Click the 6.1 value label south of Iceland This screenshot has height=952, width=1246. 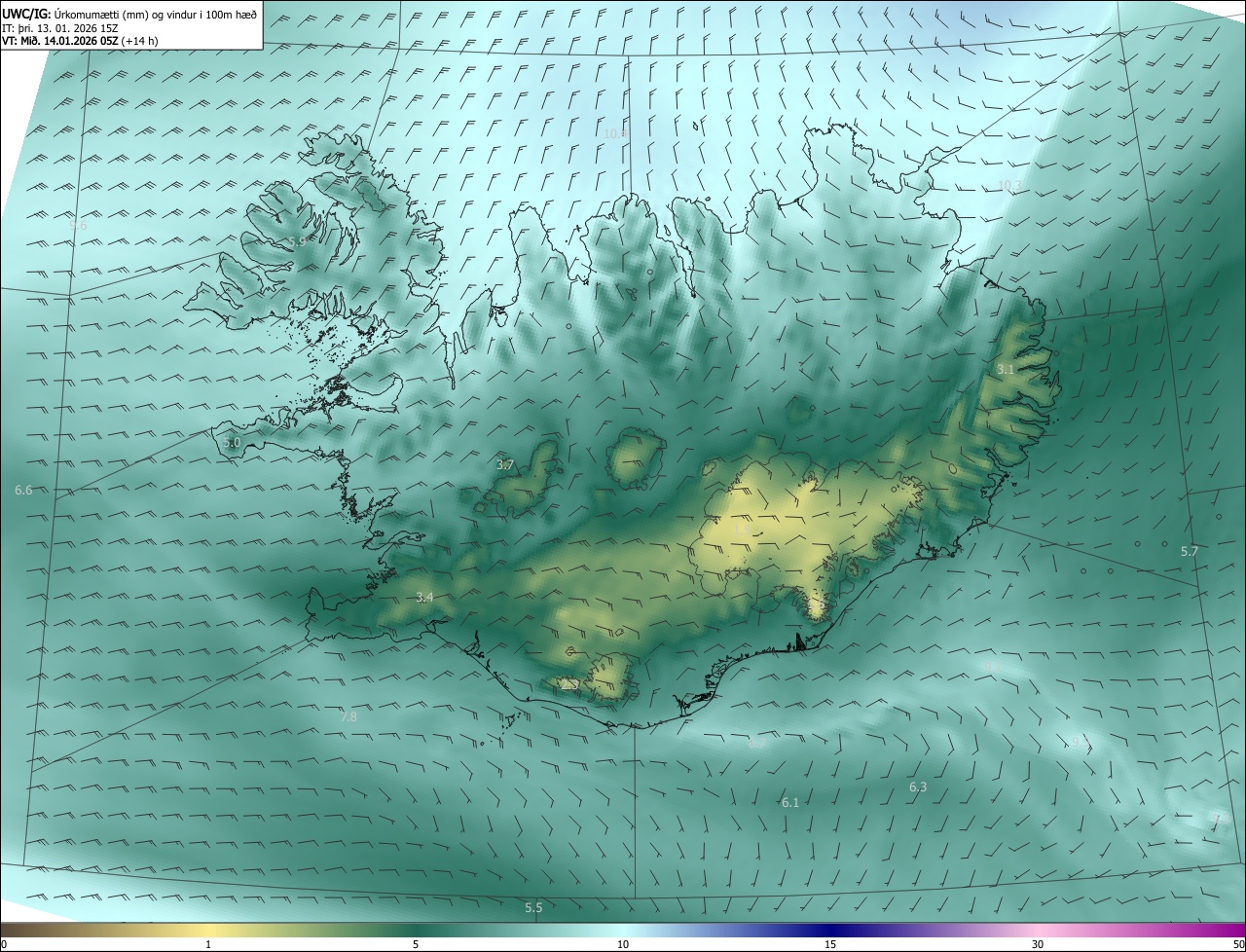tap(789, 802)
